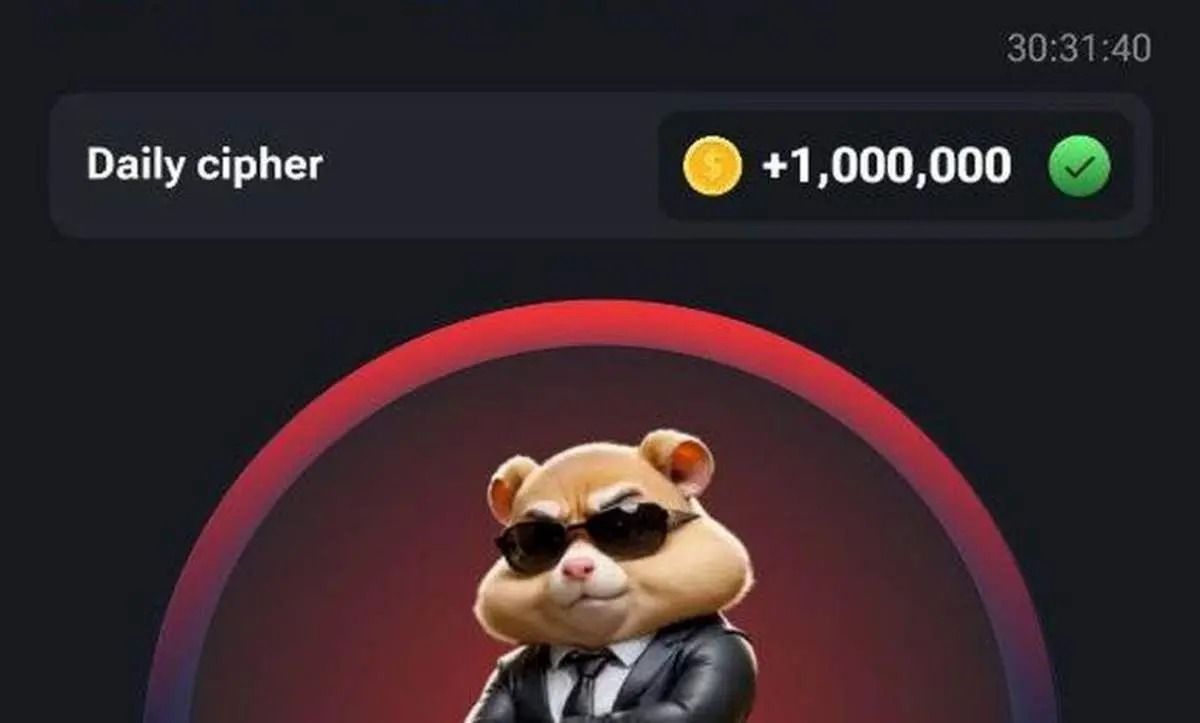Click the Daily cipher label
The image size is (1200, 723).
204,165
